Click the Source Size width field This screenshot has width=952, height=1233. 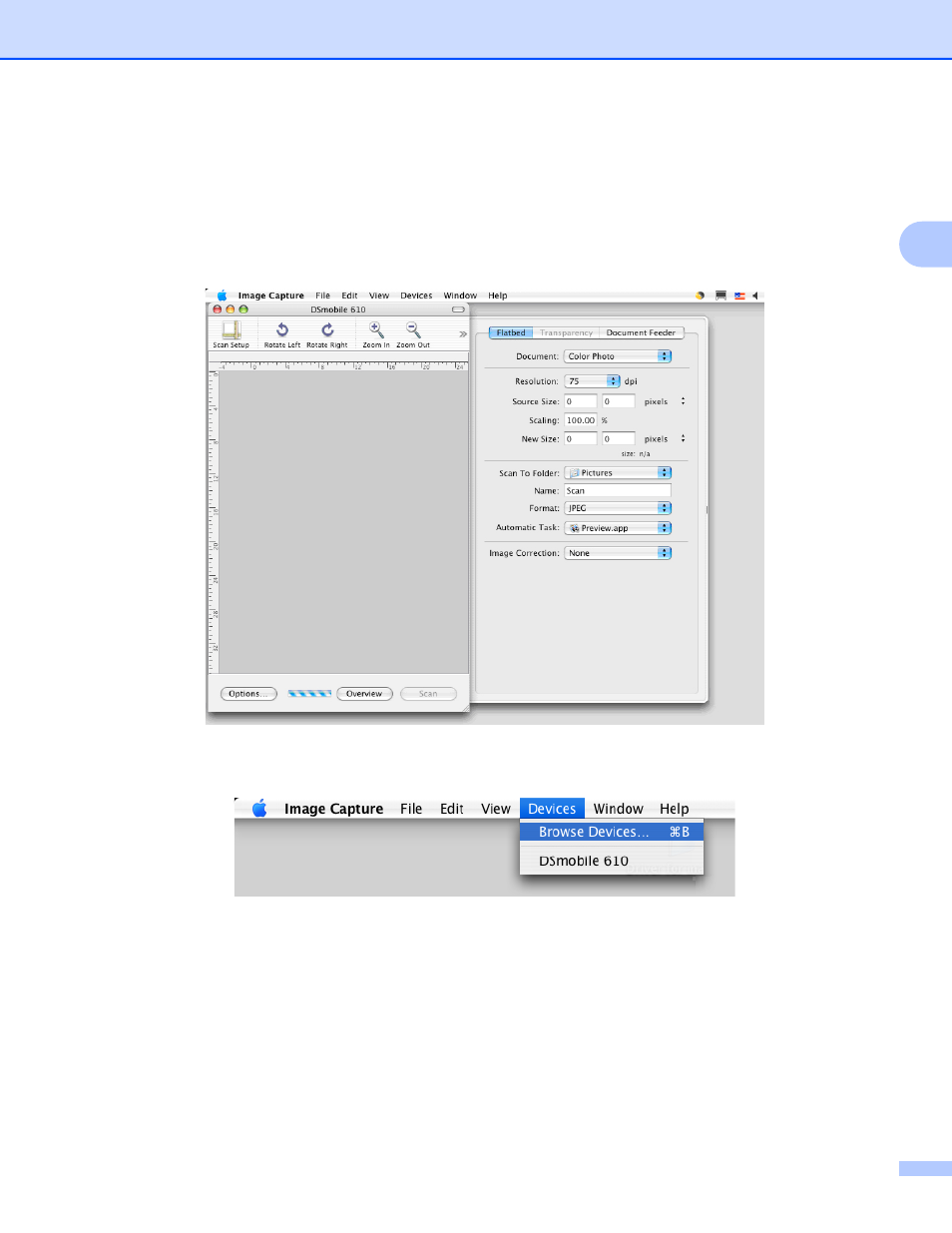tap(581, 401)
